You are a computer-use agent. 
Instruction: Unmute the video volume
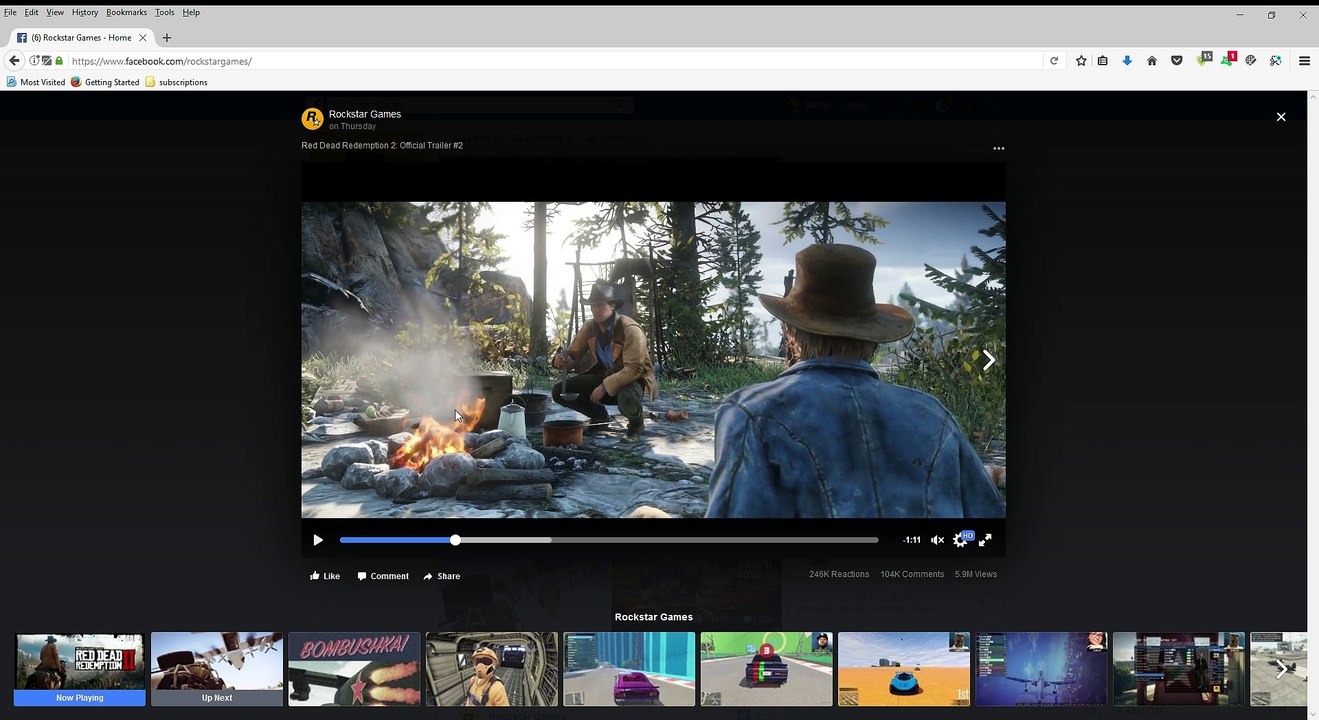937,540
